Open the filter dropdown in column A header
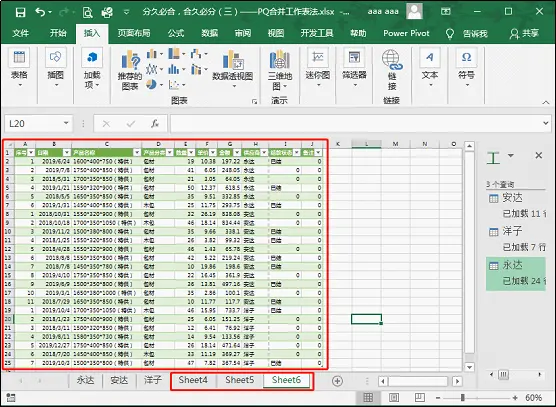Screen dimensions: 556x407 click(x=31, y=152)
